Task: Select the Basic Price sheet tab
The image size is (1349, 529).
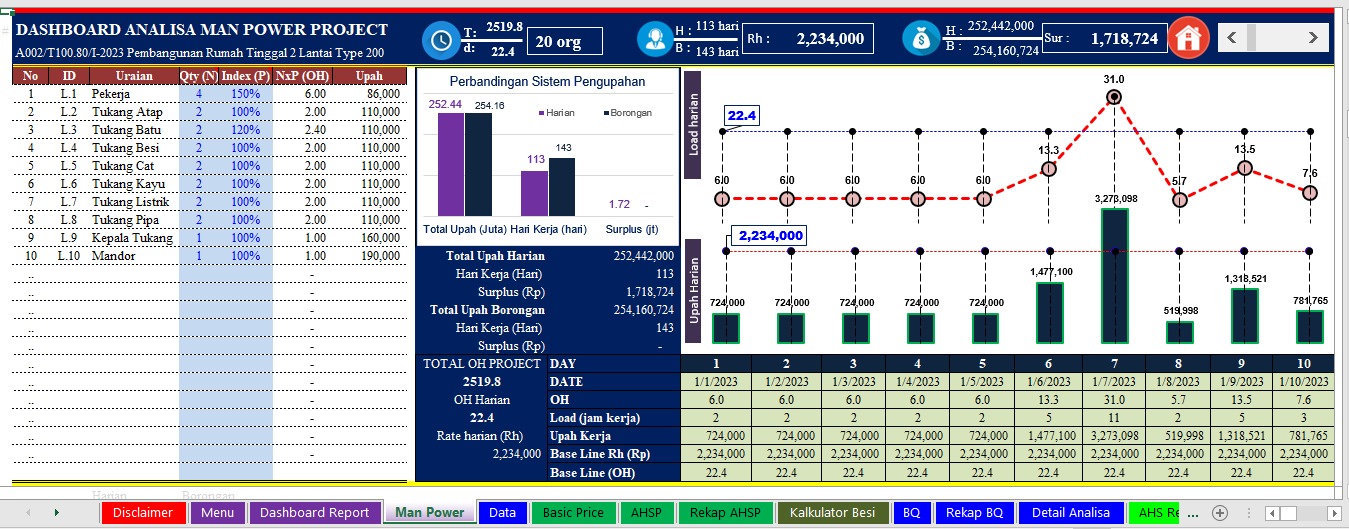Action: 572,512
